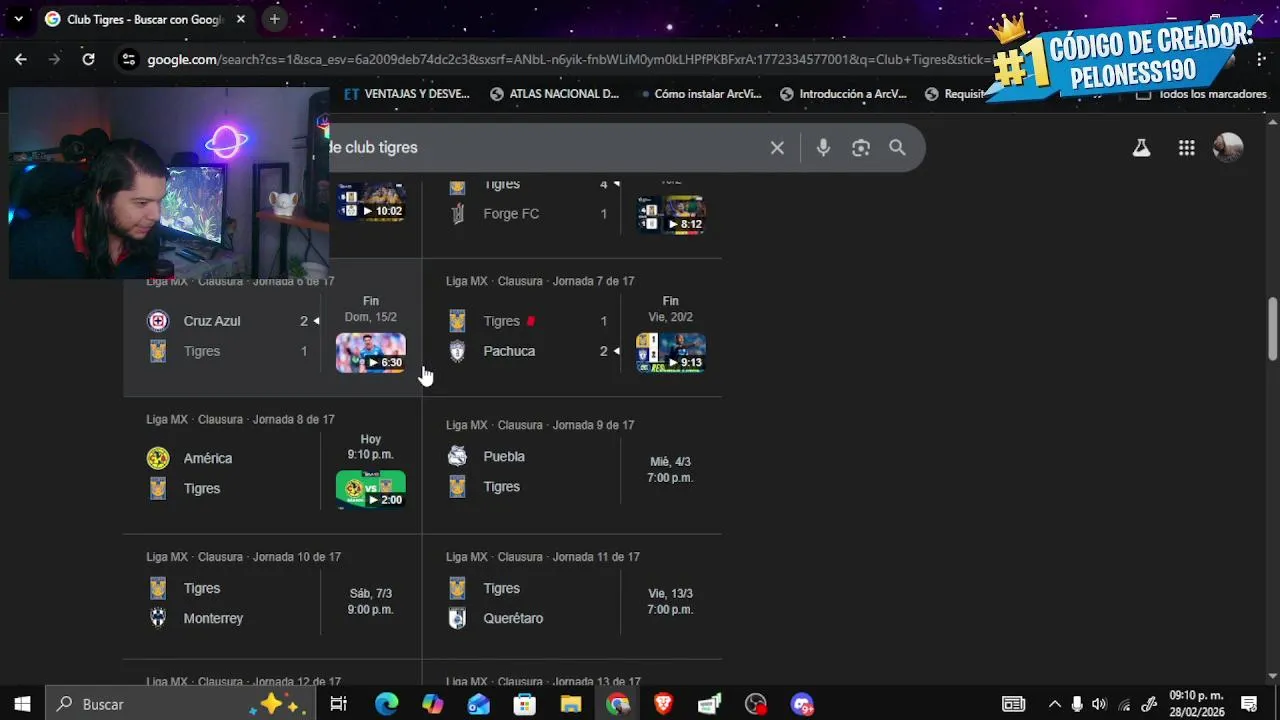Open the Todos los marcadores folder
1280x720 pixels.
pos(1204,94)
